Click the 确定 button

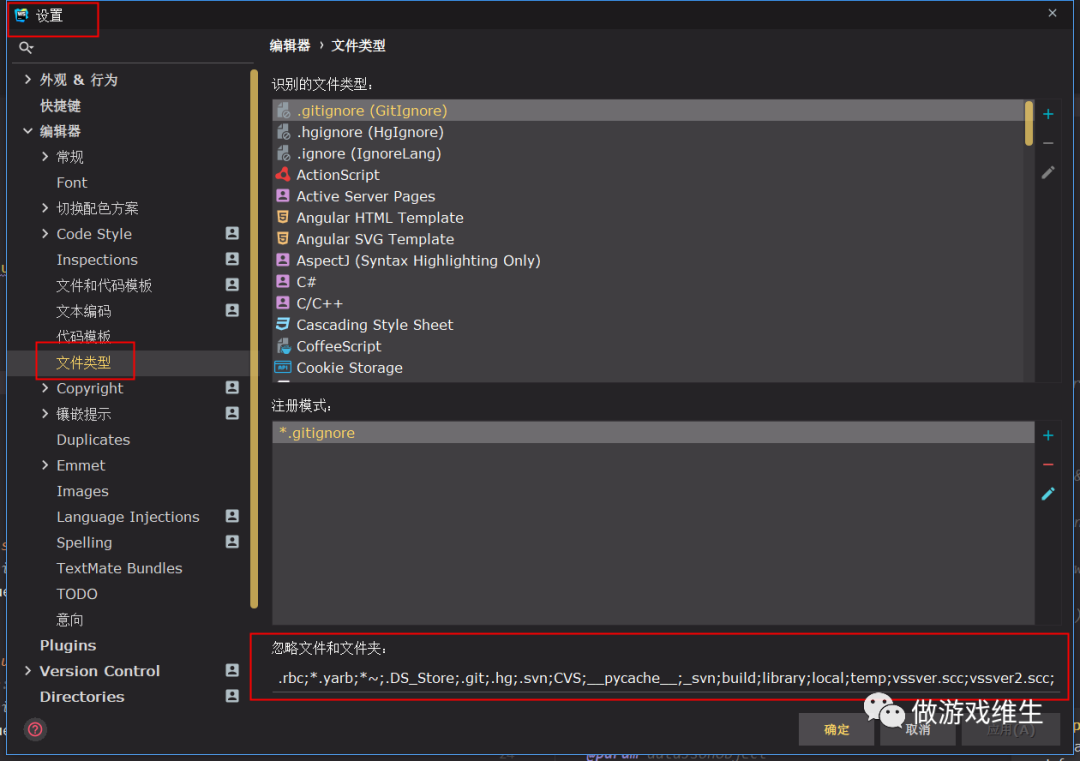(836, 729)
